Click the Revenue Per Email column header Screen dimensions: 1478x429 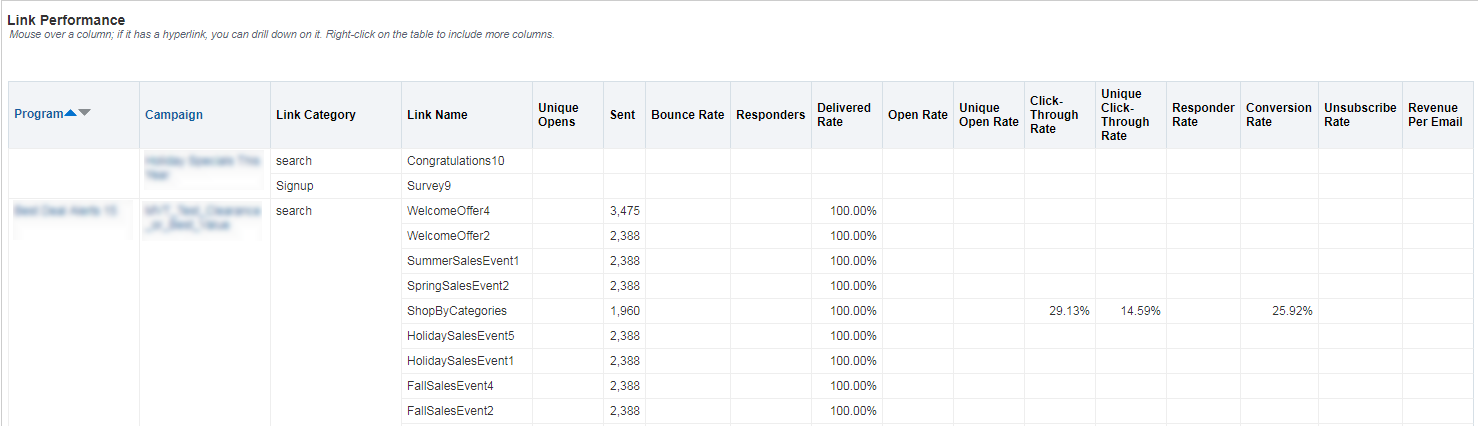click(x=1435, y=115)
